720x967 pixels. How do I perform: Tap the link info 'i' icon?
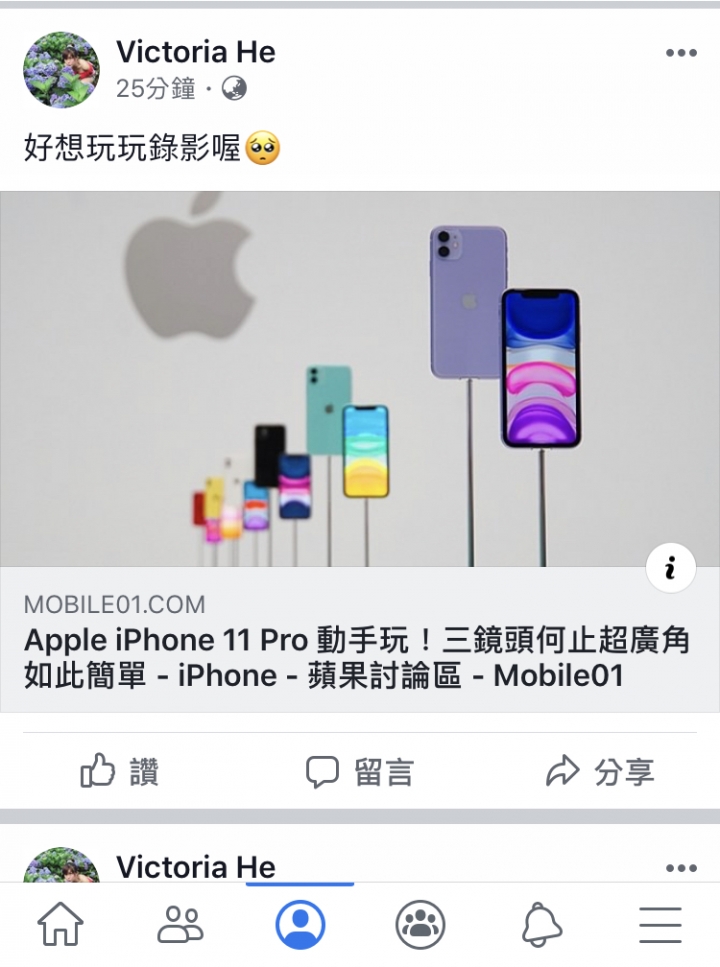coord(671,567)
